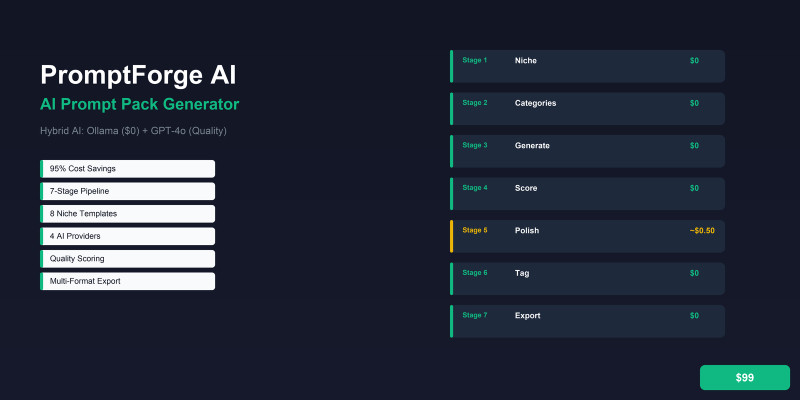The height and width of the screenshot is (400, 800).
Task: Select the Stage 3 Generate row
Action: point(587,151)
